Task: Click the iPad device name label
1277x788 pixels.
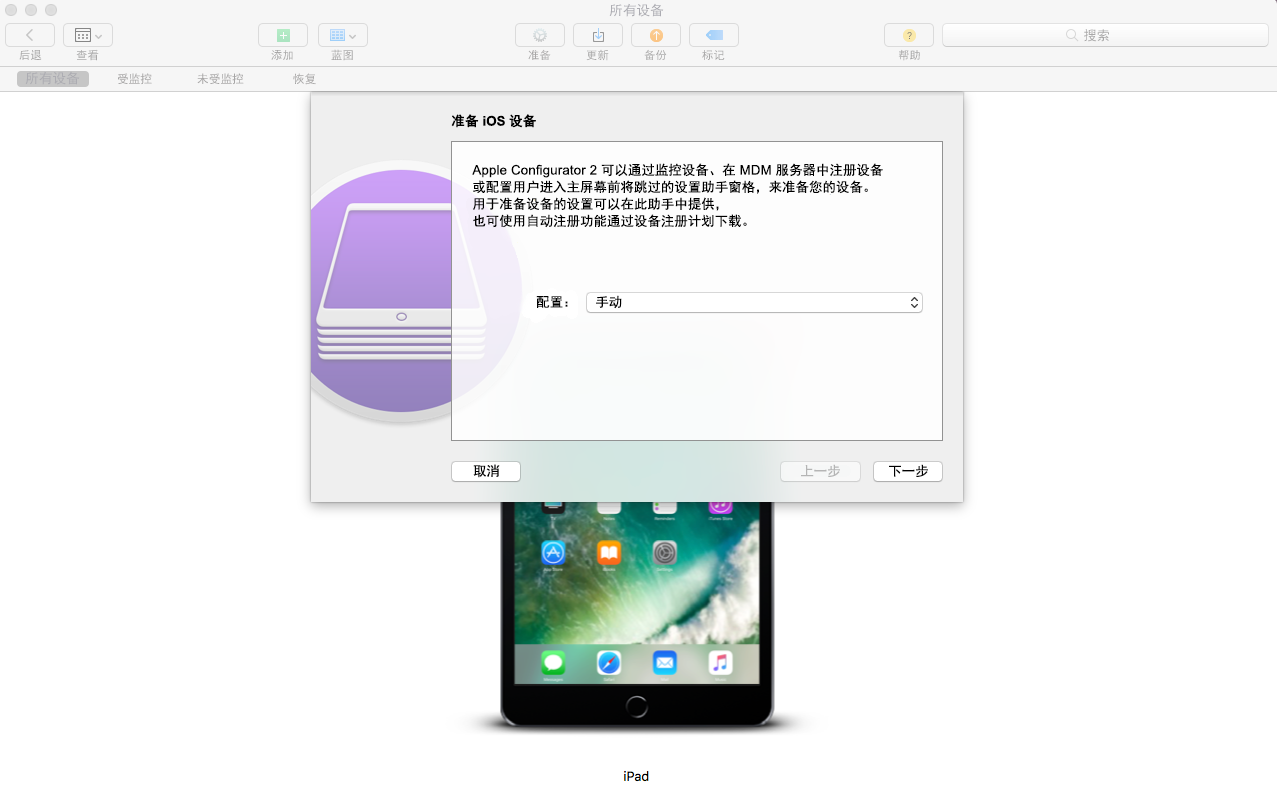Action: point(636,776)
